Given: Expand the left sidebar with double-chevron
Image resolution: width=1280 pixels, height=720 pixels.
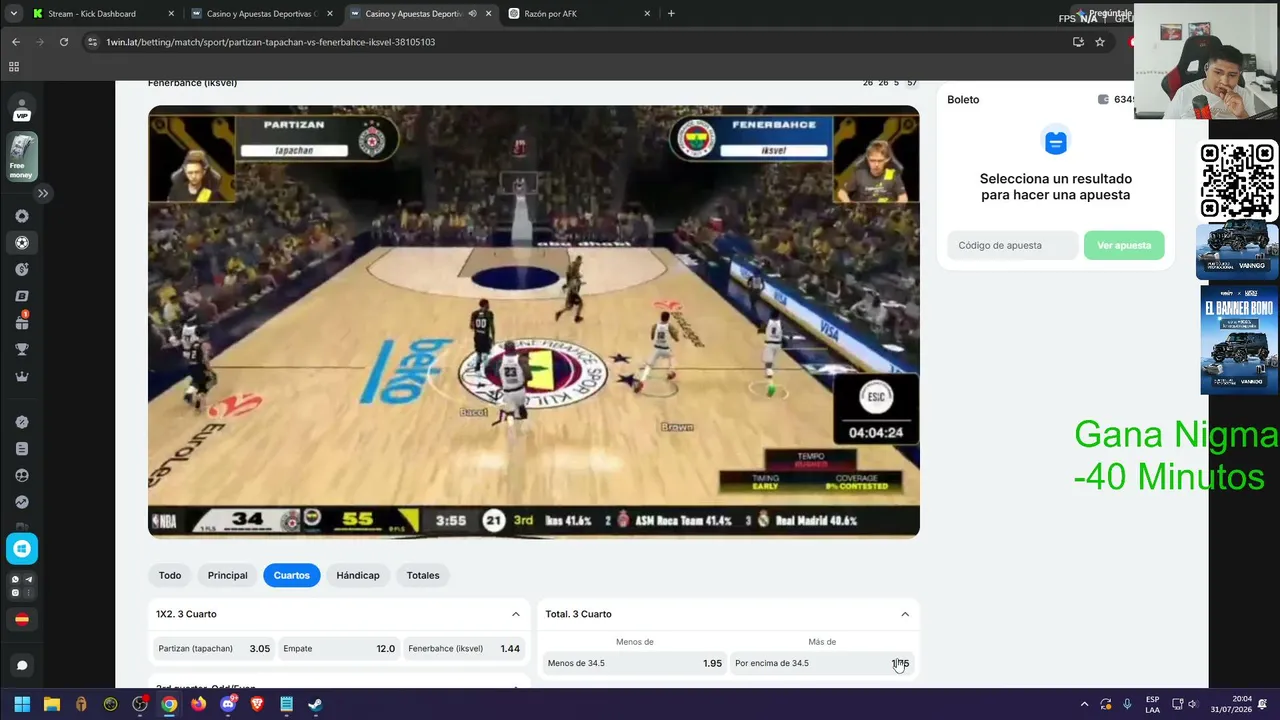Looking at the screenshot, I should [43, 193].
